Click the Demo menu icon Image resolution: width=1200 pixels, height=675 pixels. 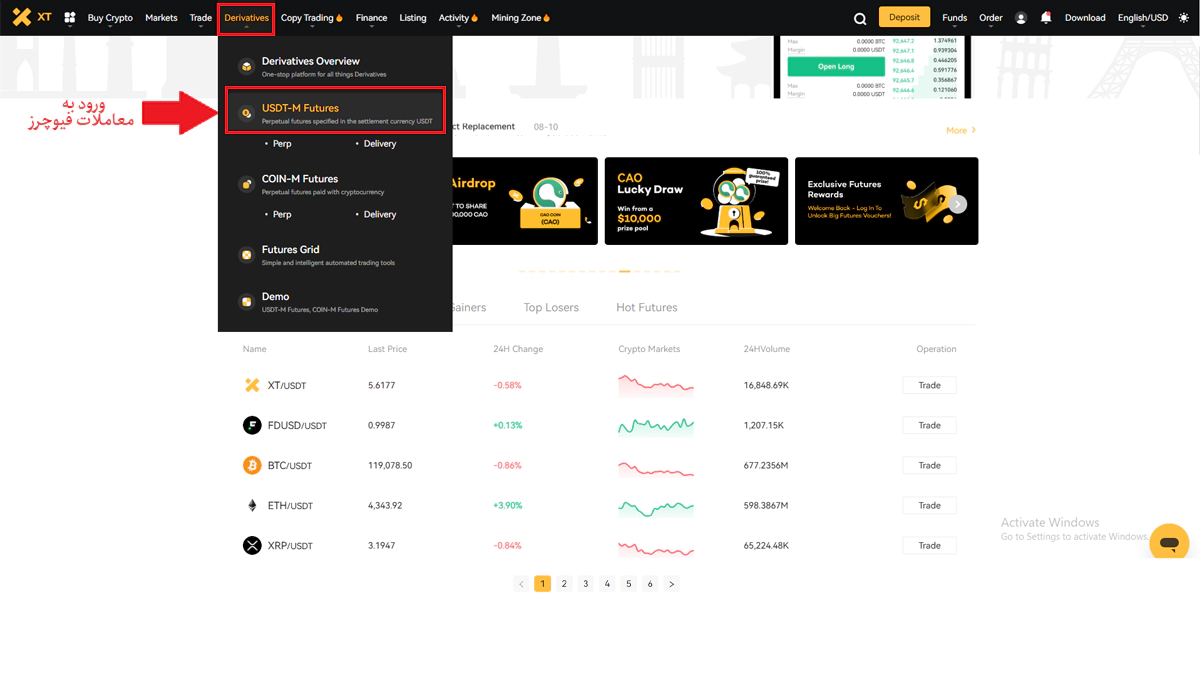(246, 302)
